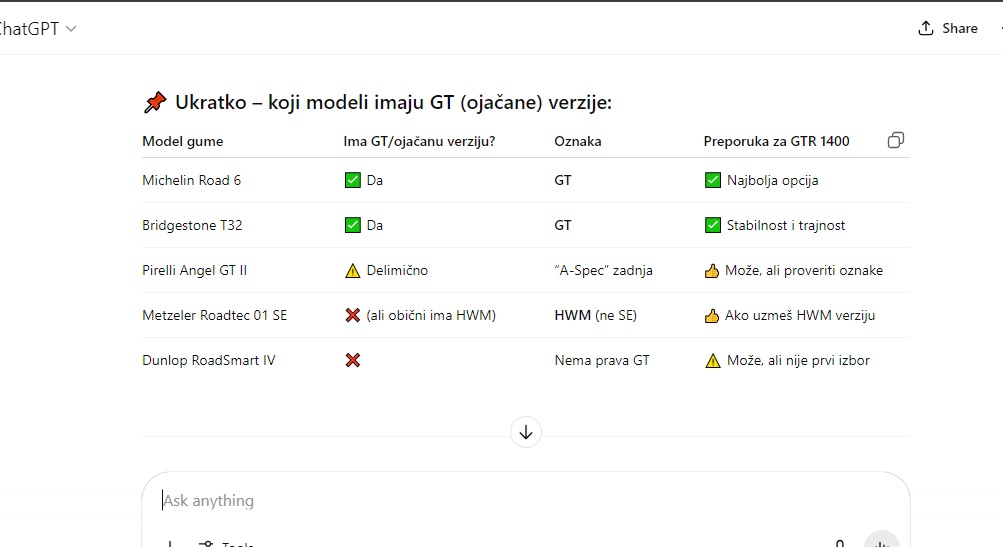The width and height of the screenshot is (1003, 547).
Task: Click 'Da' in the Bridgestone T32 row
Action: click(374, 225)
